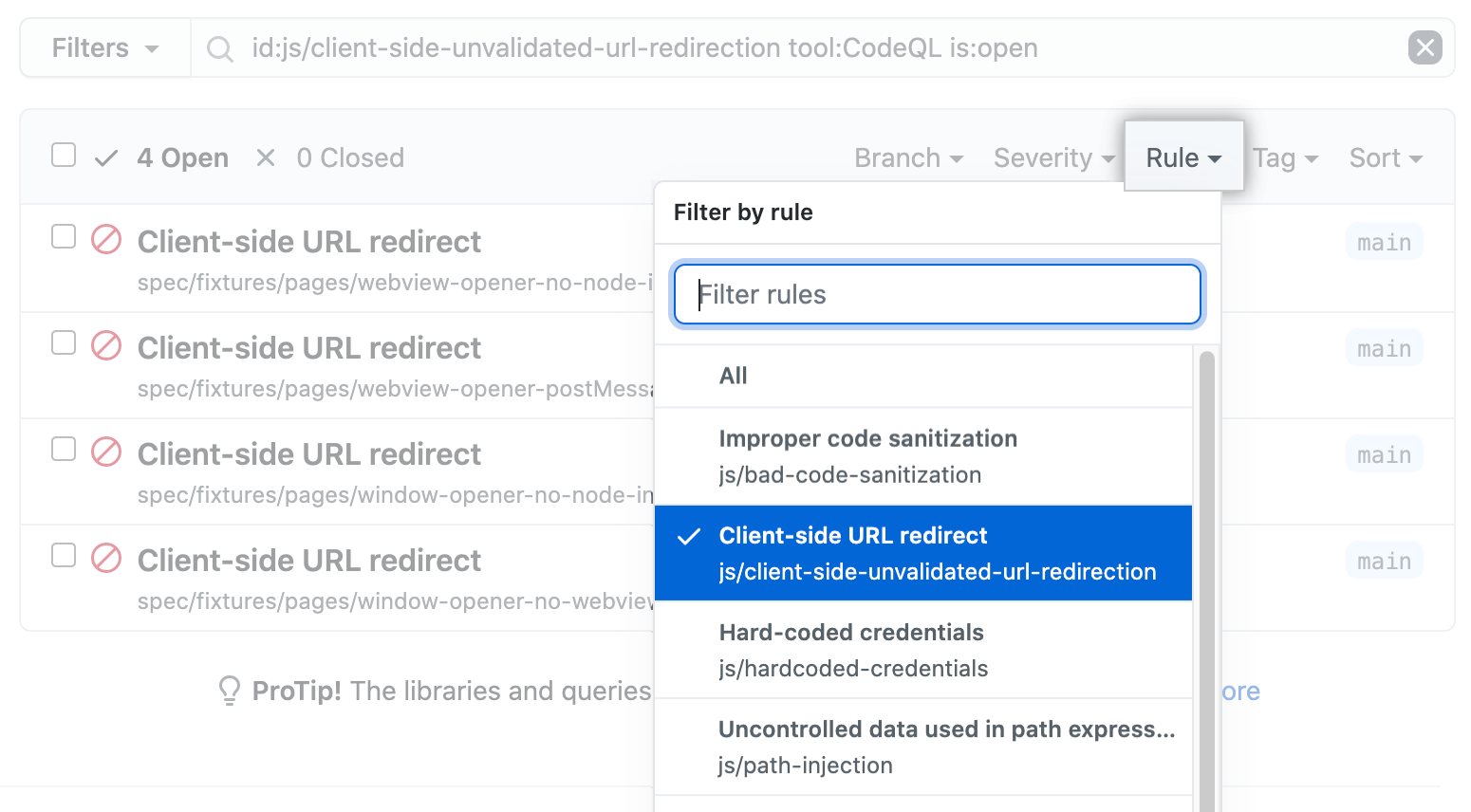1471x812 pixels.
Task: Click the dismiss icon on the first alert
Action: point(105,240)
